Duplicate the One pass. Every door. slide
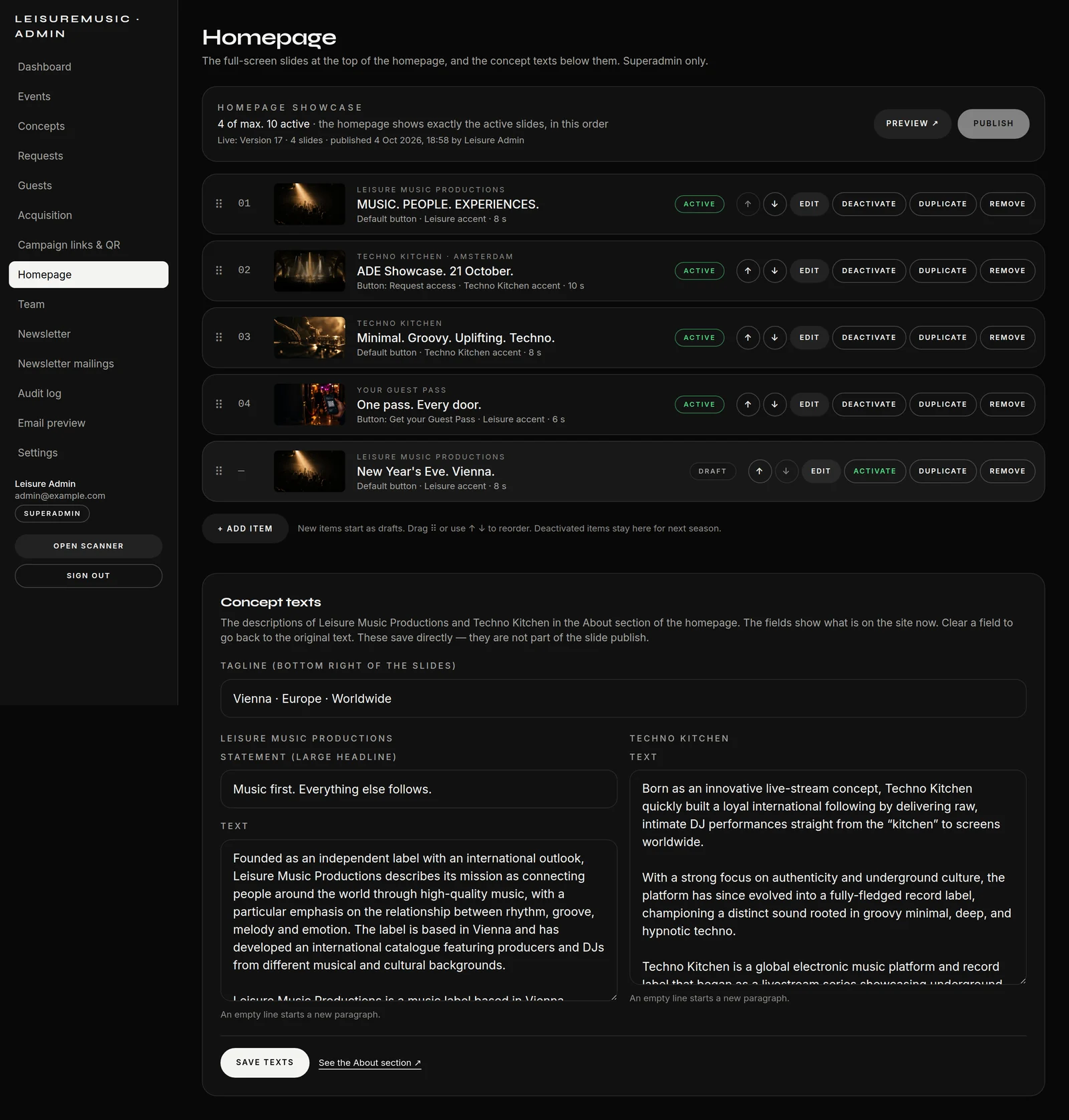1069x1120 pixels. [x=943, y=404]
